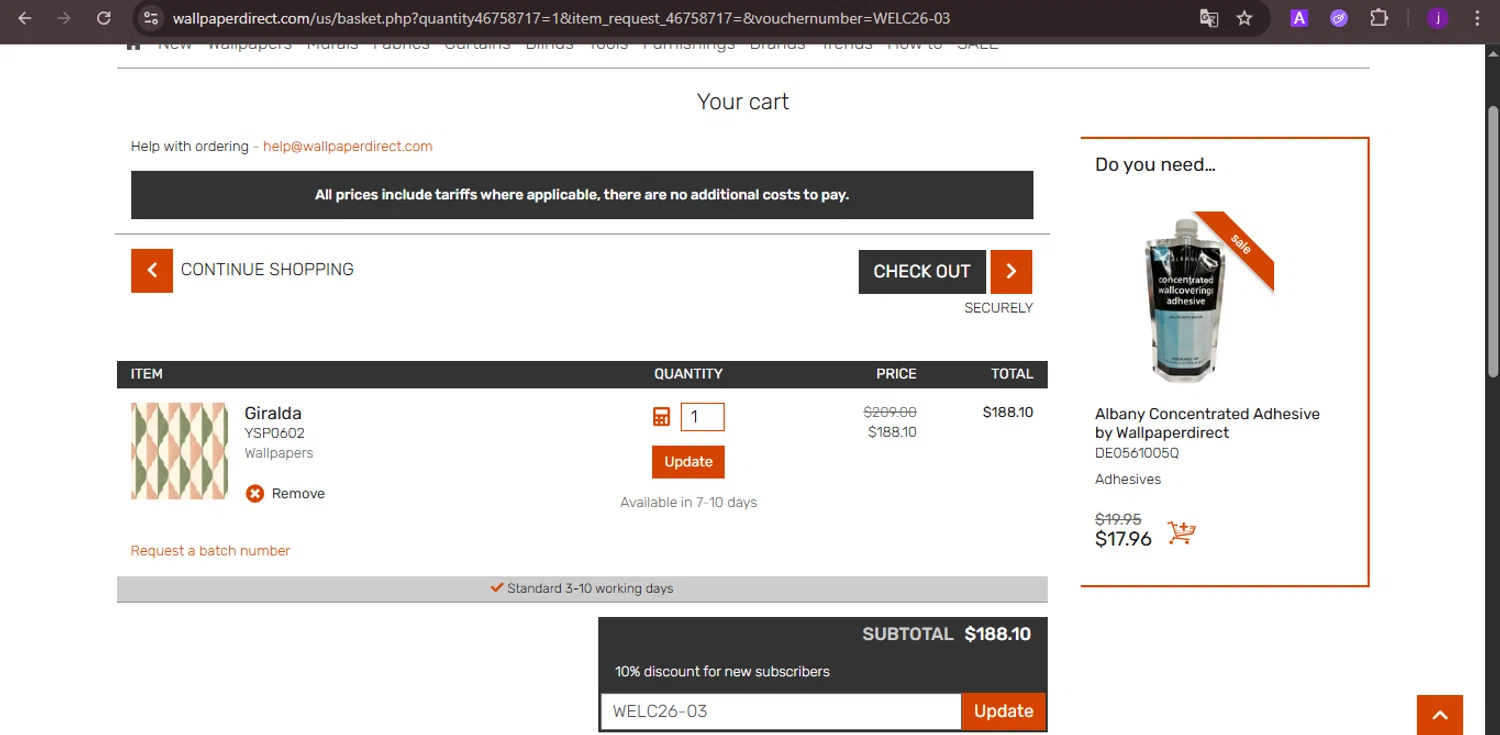Viewport: 1500px width, 735px height.
Task: Click the tariffs notice banner text
Action: pyautogui.click(x=582, y=195)
